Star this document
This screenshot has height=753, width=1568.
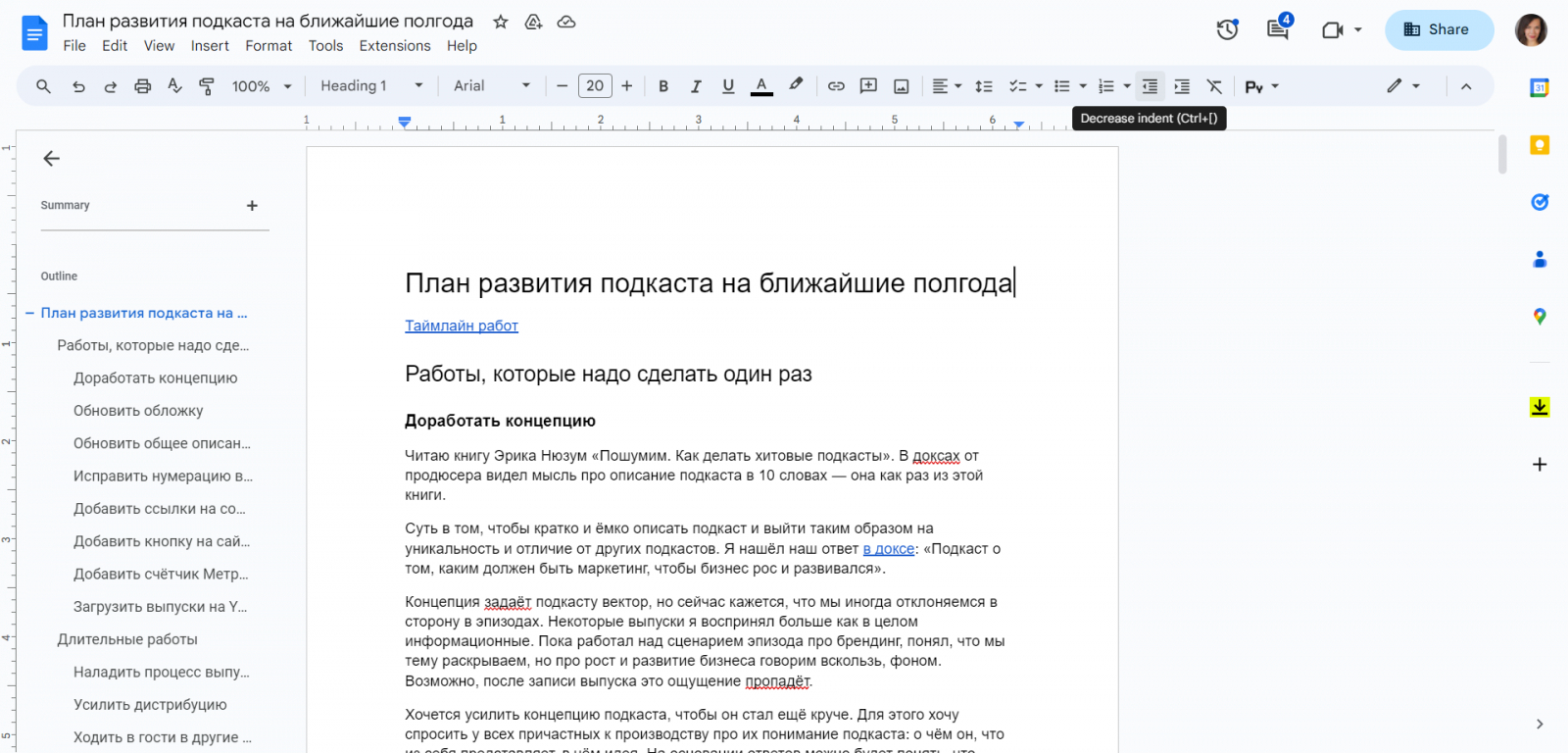tap(501, 22)
